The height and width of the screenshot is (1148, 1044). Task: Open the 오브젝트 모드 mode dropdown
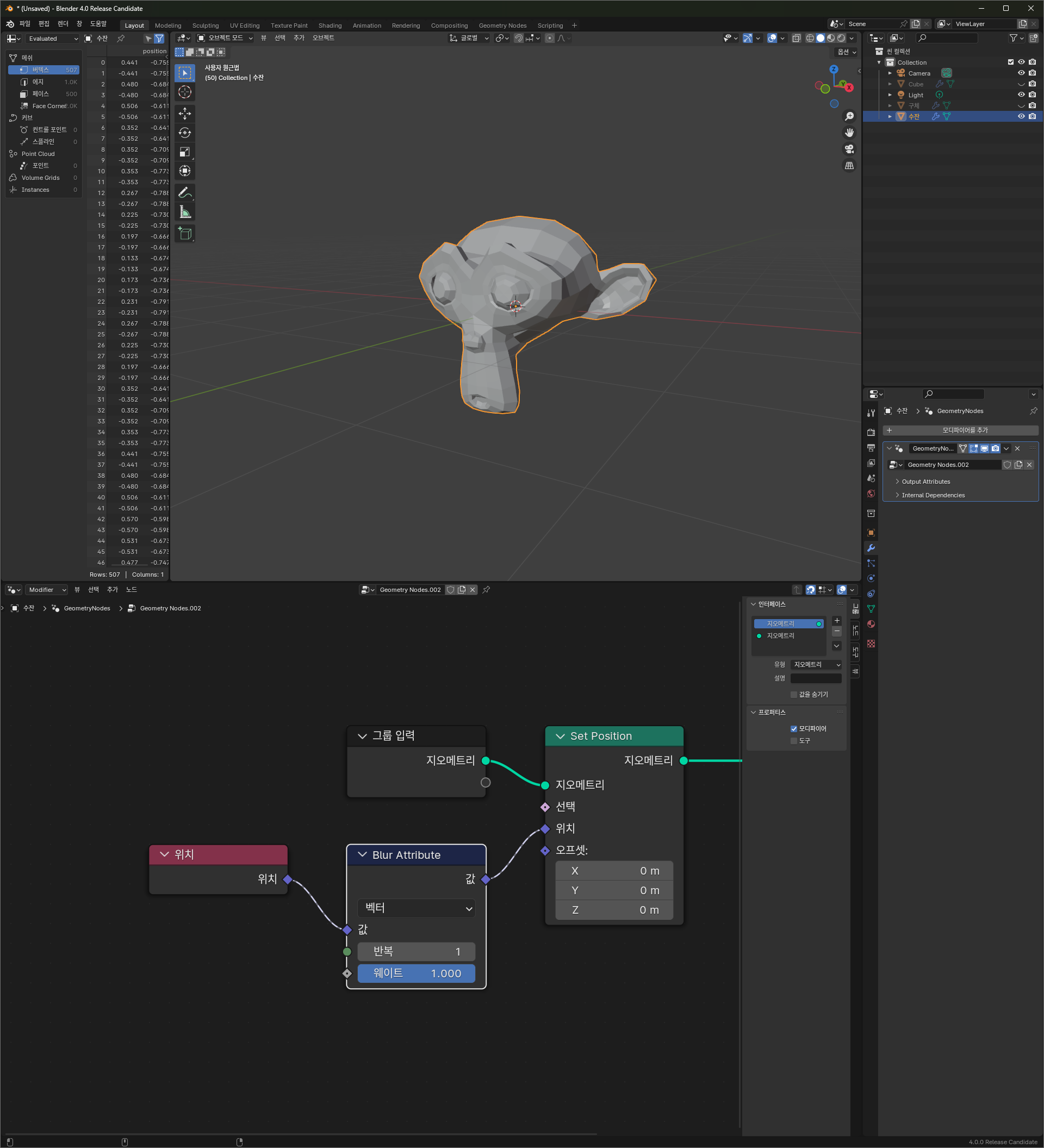(225, 38)
